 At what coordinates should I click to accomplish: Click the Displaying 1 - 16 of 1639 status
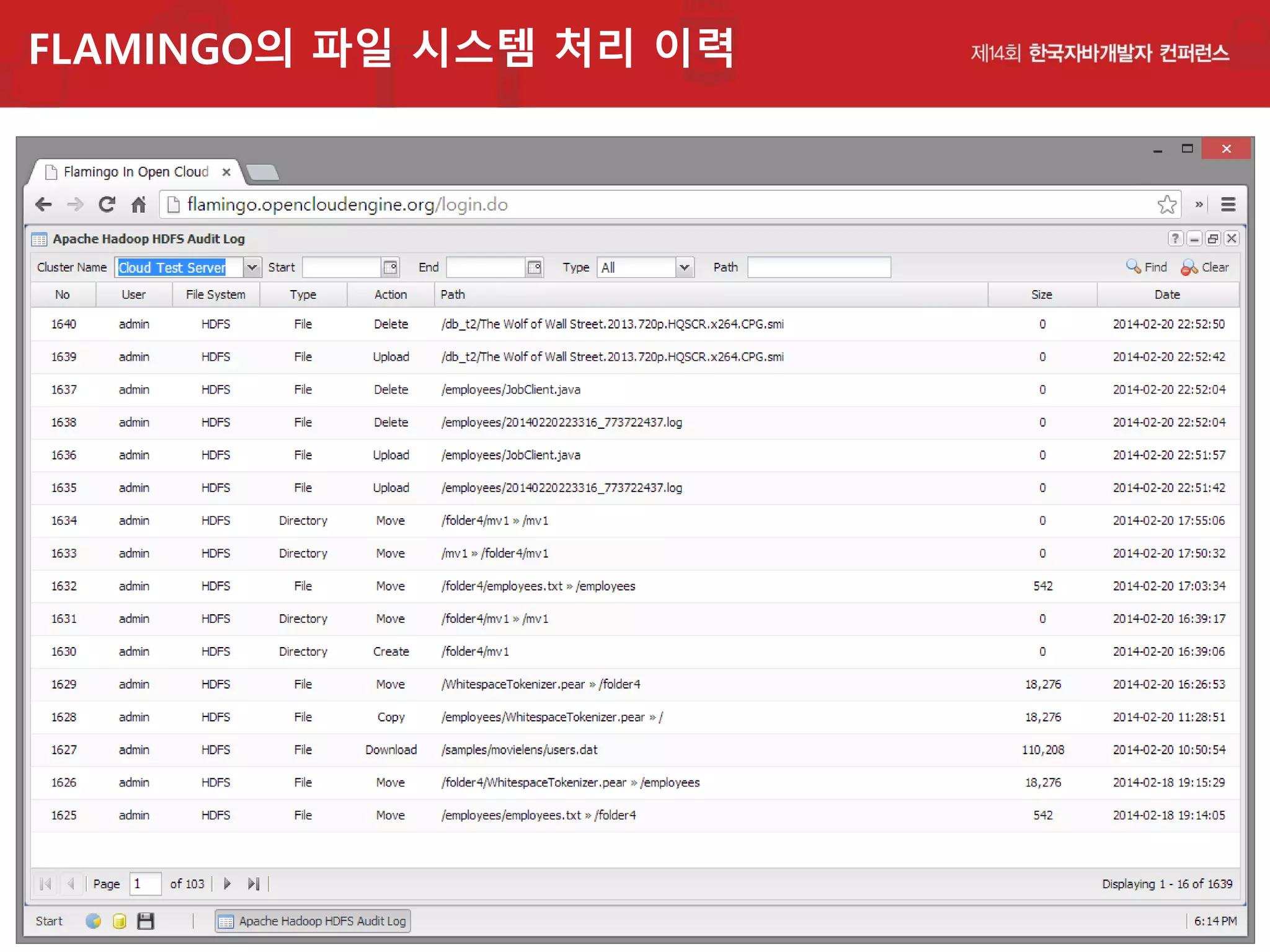pyautogui.click(x=1167, y=884)
